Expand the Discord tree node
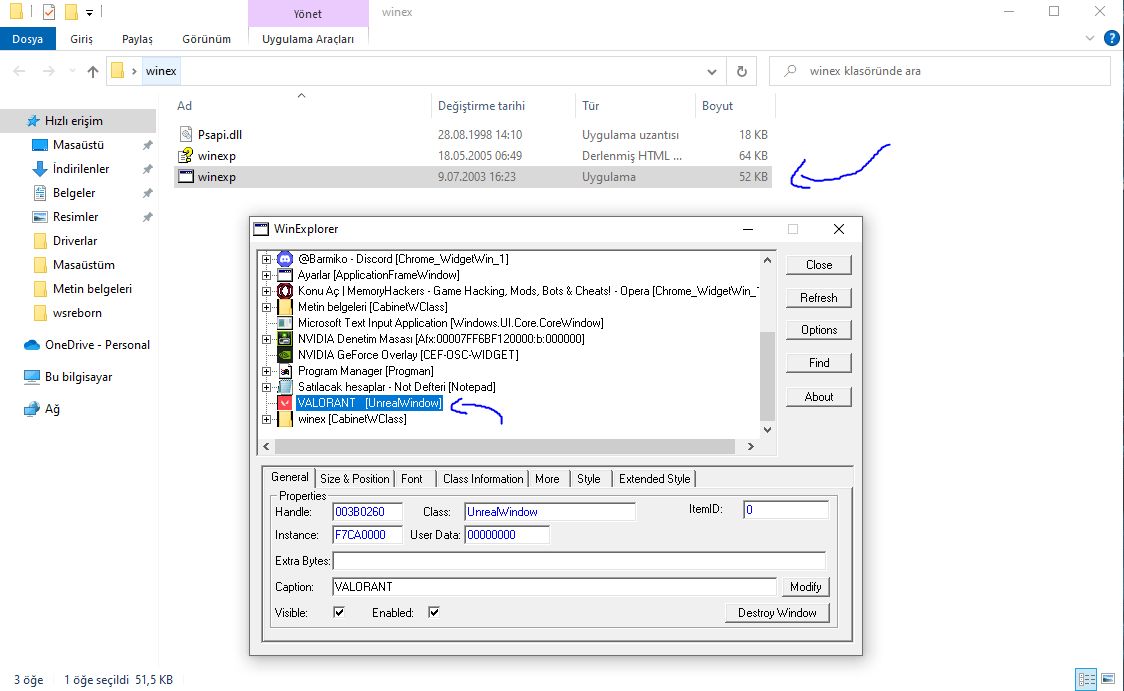This screenshot has height=691, width=1124. tap(266, 259)
